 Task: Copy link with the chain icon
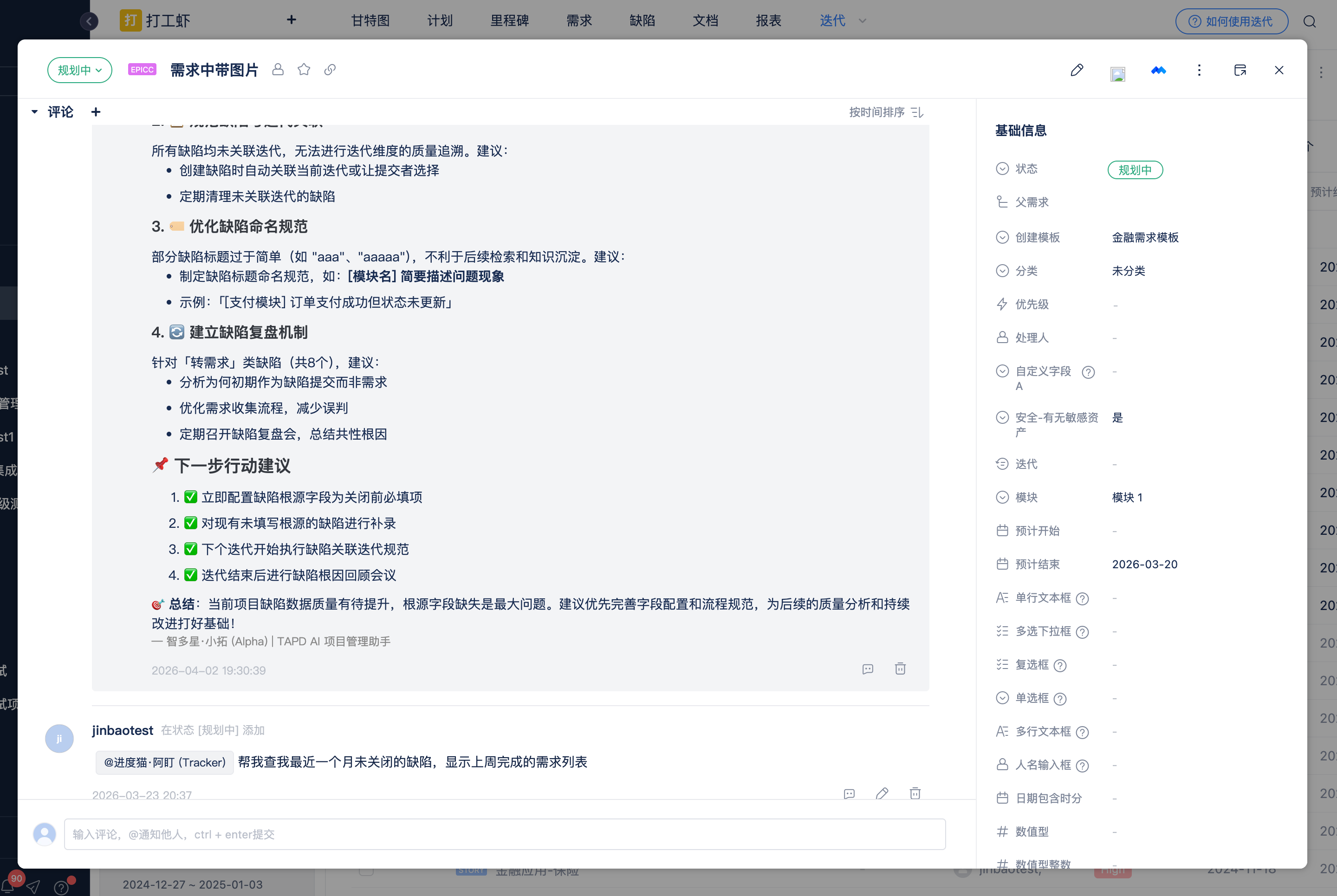(330, 70)
